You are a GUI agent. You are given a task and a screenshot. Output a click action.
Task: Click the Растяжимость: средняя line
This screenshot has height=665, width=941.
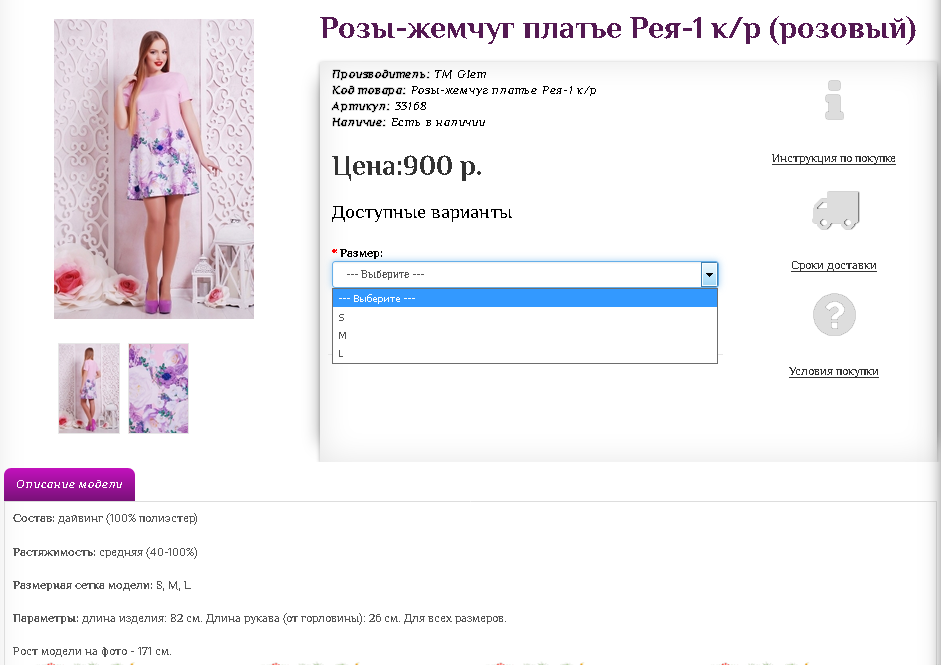[105, 552]
